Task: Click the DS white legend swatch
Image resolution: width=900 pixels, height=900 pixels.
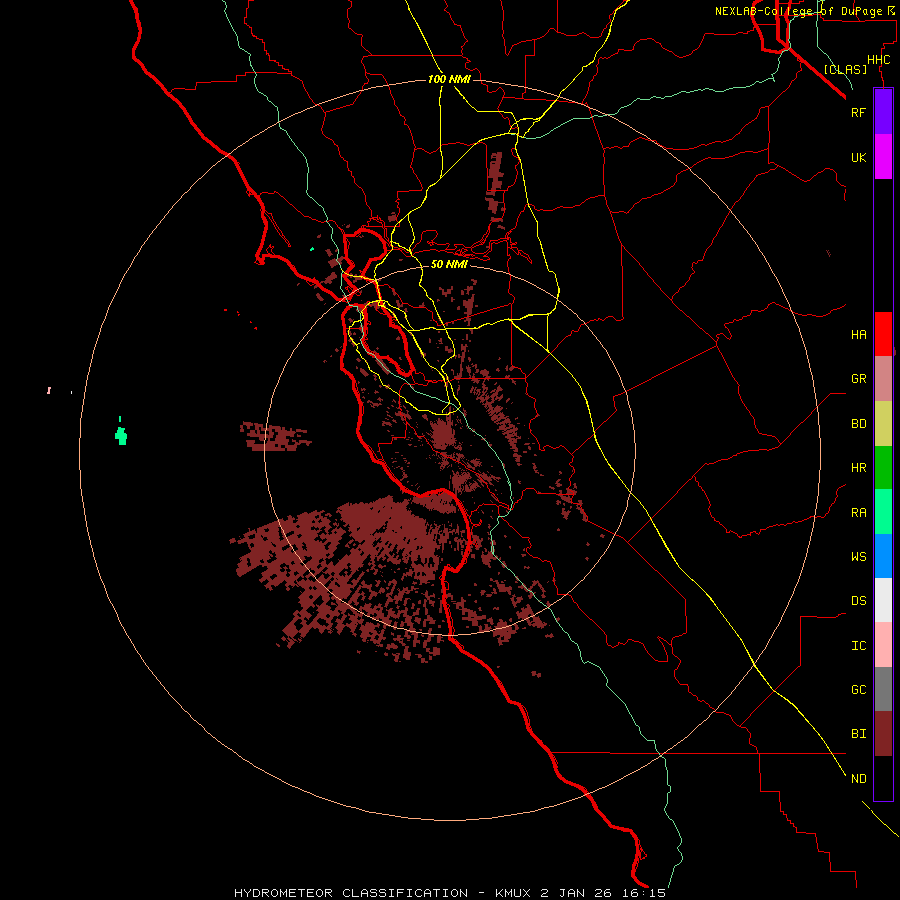Action: pyautogui.click(x=883, y=600)
